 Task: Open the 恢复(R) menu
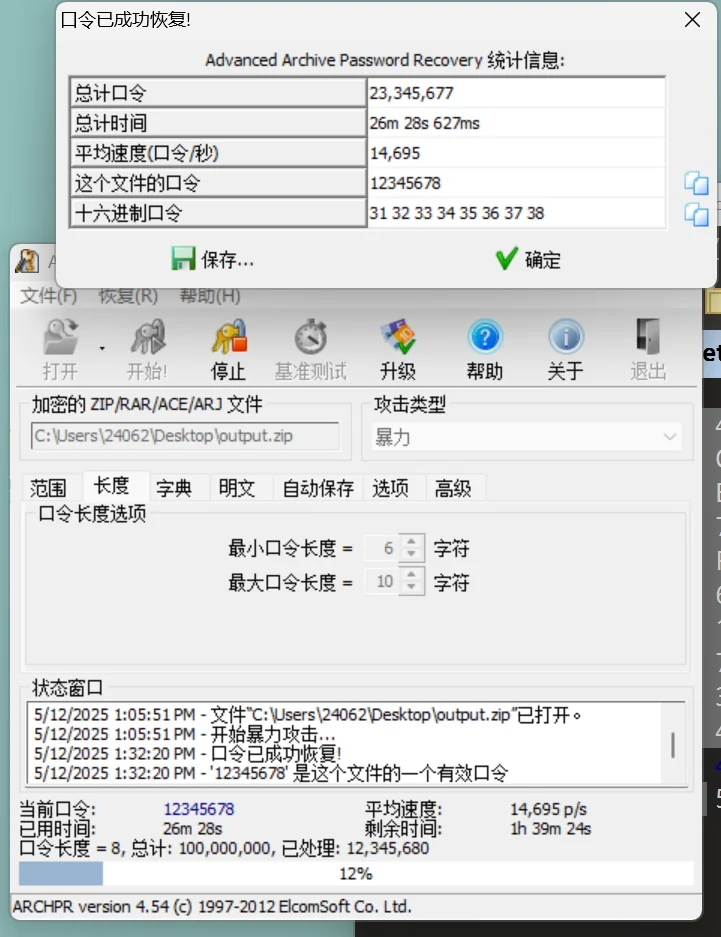[x=128, y=296]
